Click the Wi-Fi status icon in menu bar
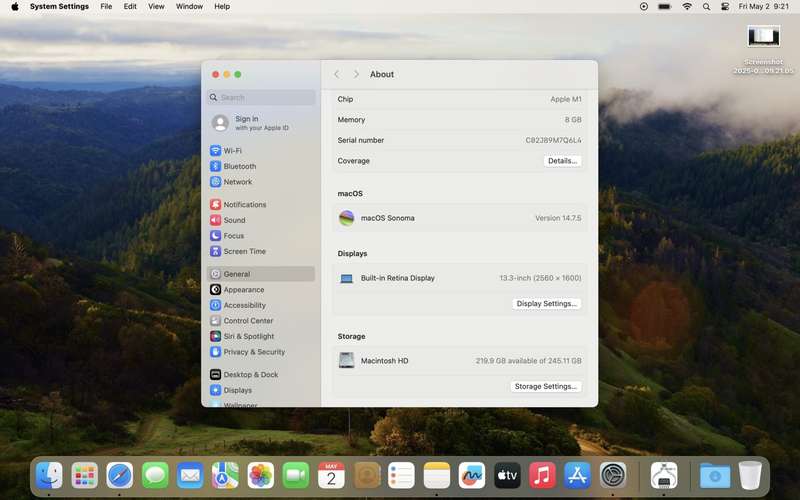The image size is (800, 500). coord(687,7)
